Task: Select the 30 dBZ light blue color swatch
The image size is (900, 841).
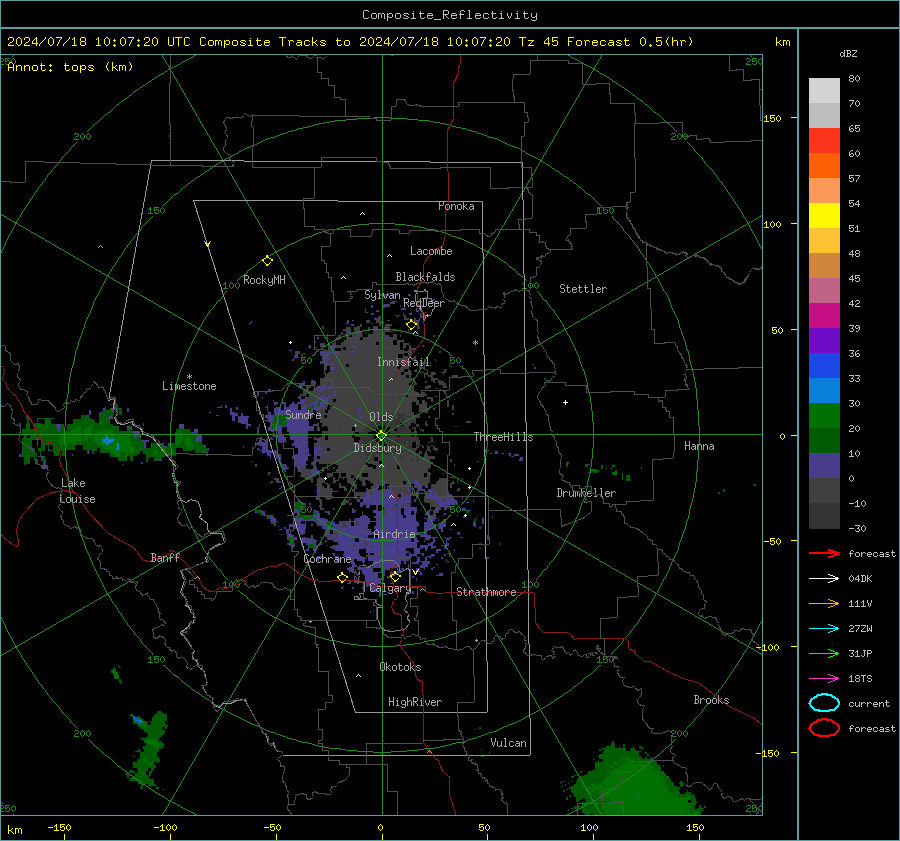Action: click(824, 390)
